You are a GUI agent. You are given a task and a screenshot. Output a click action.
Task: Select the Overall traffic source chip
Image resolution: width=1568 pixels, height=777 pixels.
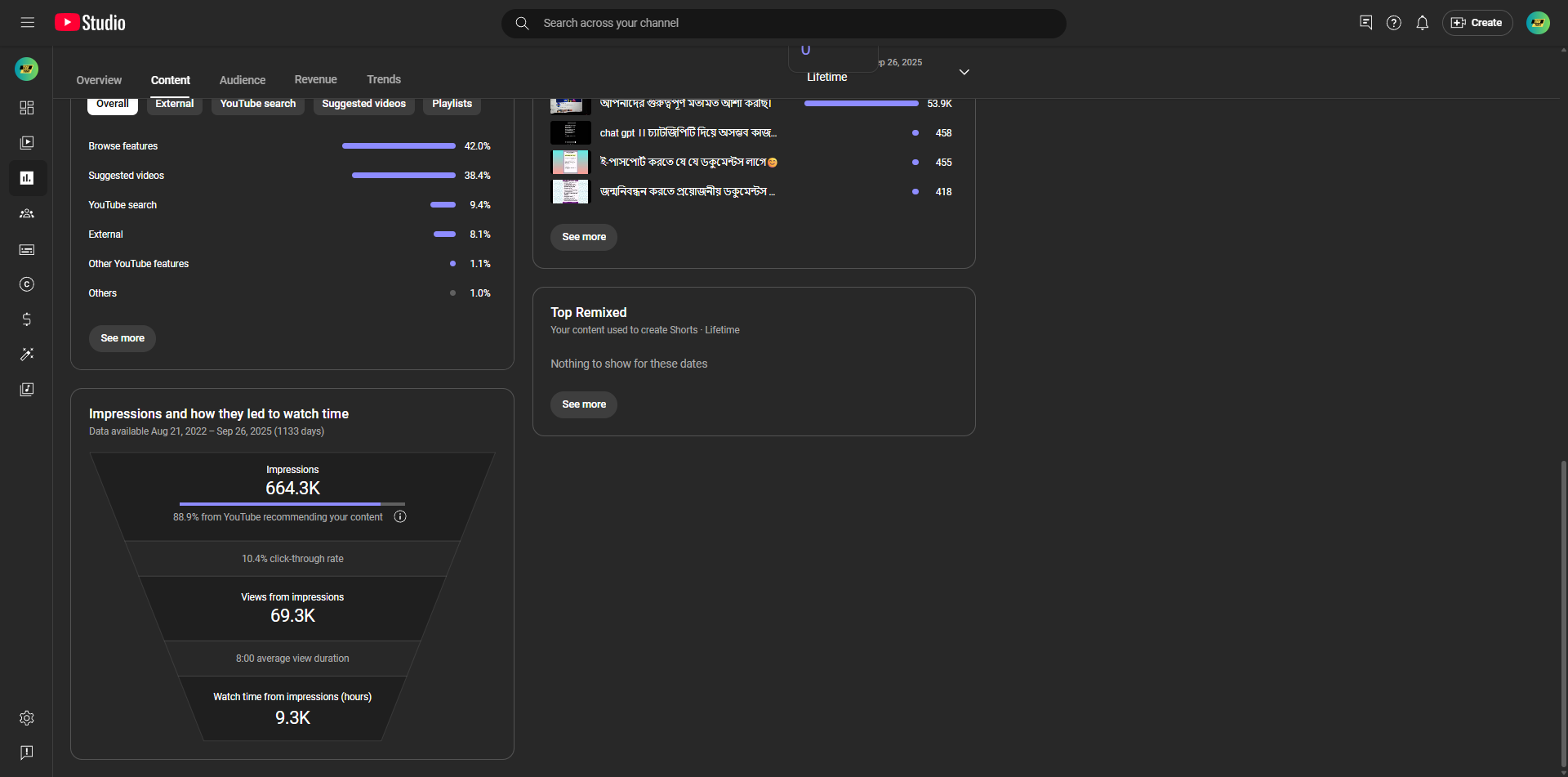point(112,105)
